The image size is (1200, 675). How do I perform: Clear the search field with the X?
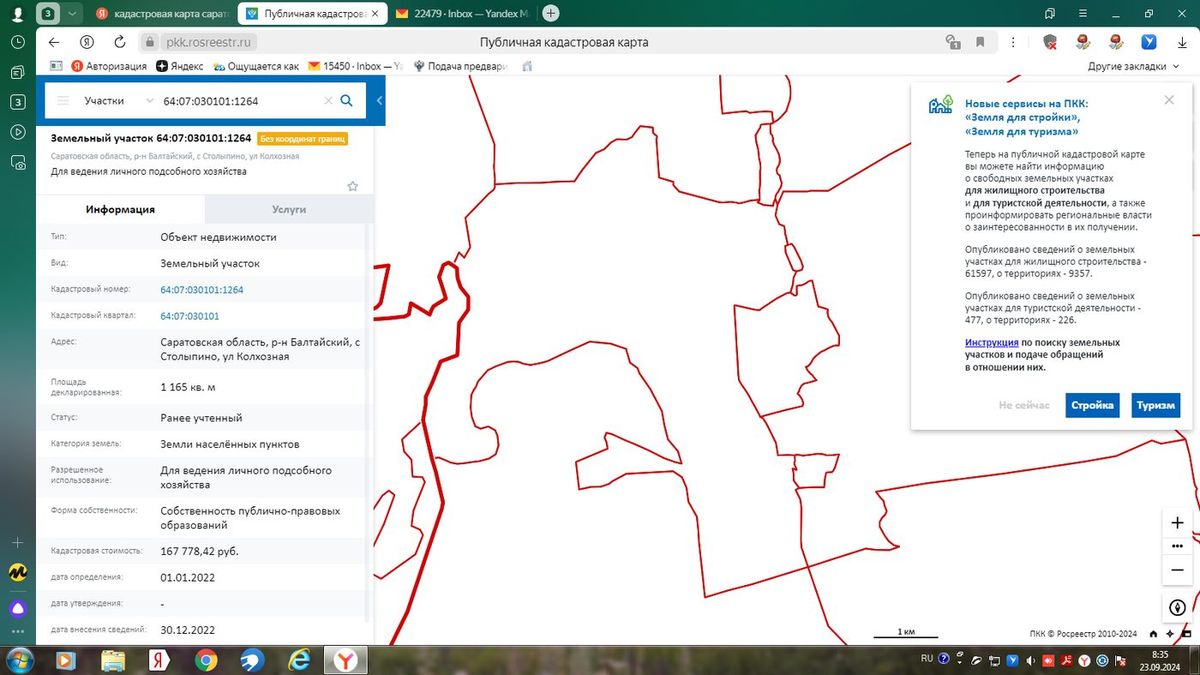pyautogui.click(x=327, y=101)
